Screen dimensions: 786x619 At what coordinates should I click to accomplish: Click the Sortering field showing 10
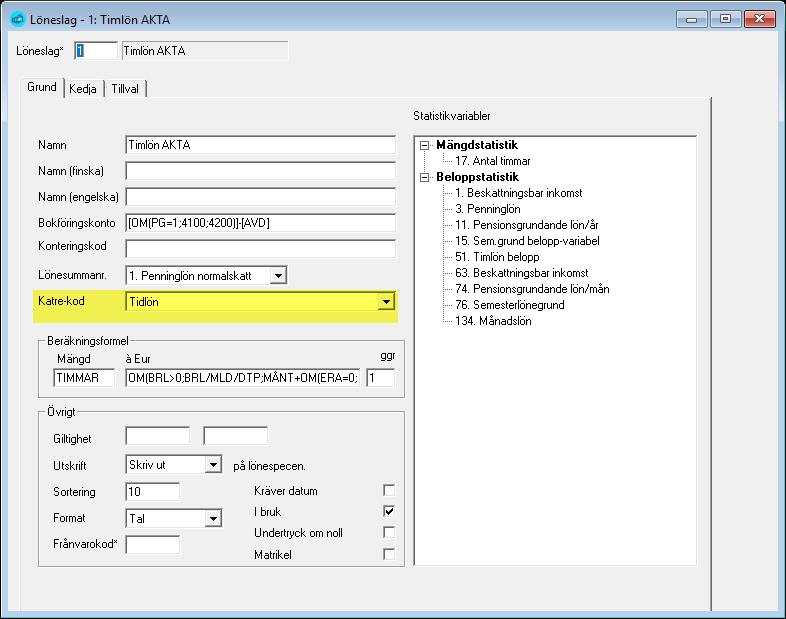(x=152, y=492)
